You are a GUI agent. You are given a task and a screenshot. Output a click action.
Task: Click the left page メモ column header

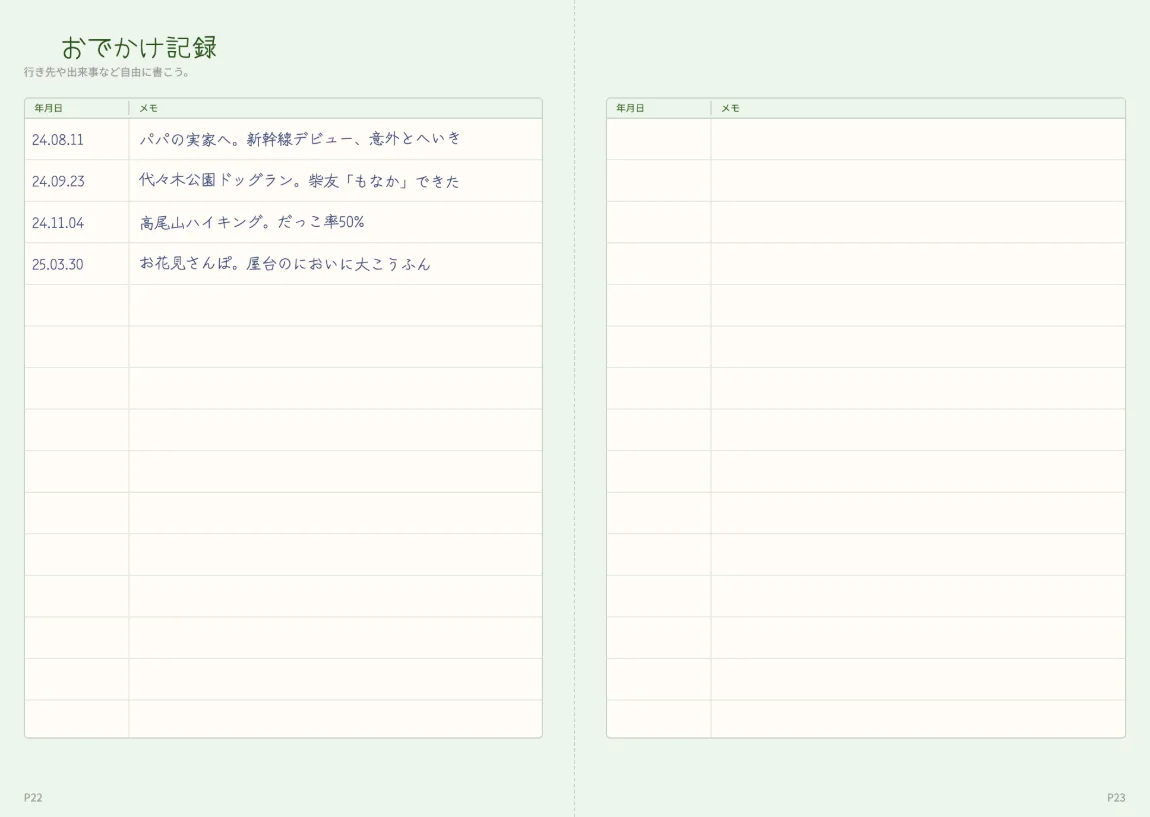pos(148,108)
